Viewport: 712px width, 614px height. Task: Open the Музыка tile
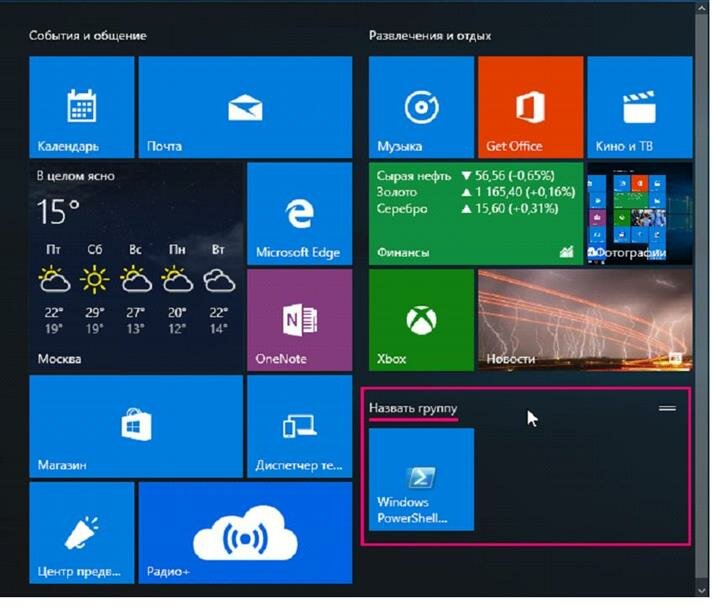click(421, 107)
